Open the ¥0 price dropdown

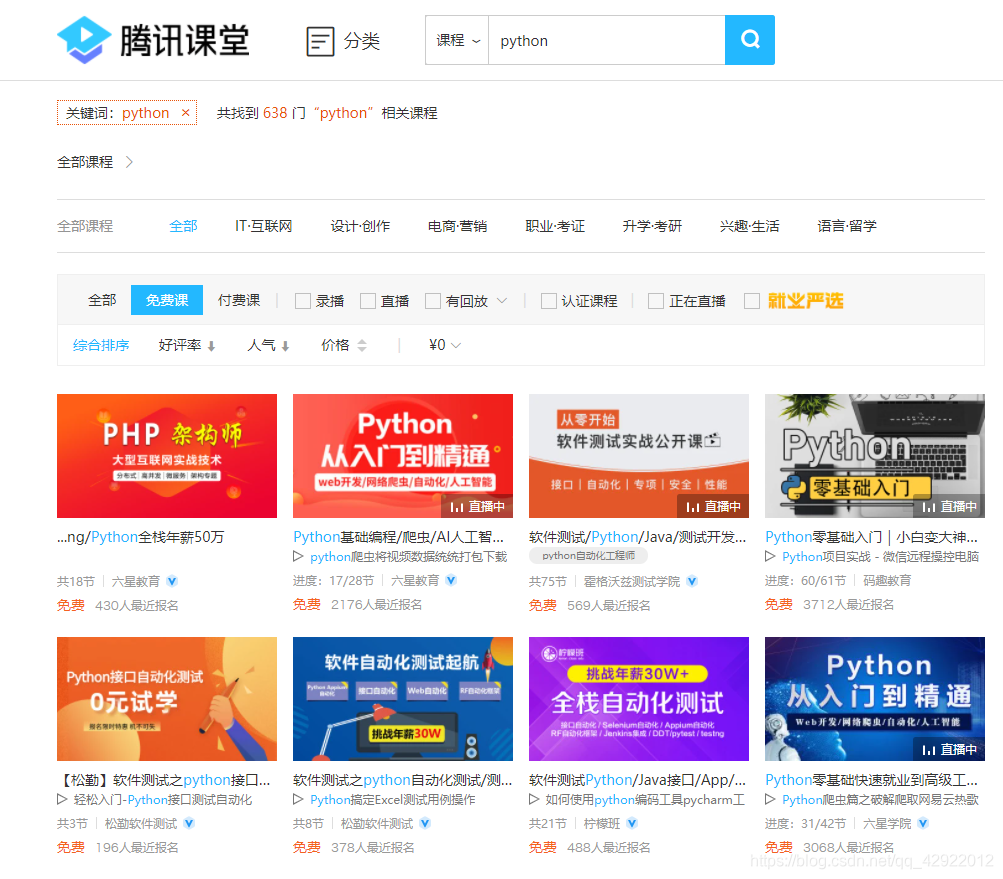pos(444,344)
